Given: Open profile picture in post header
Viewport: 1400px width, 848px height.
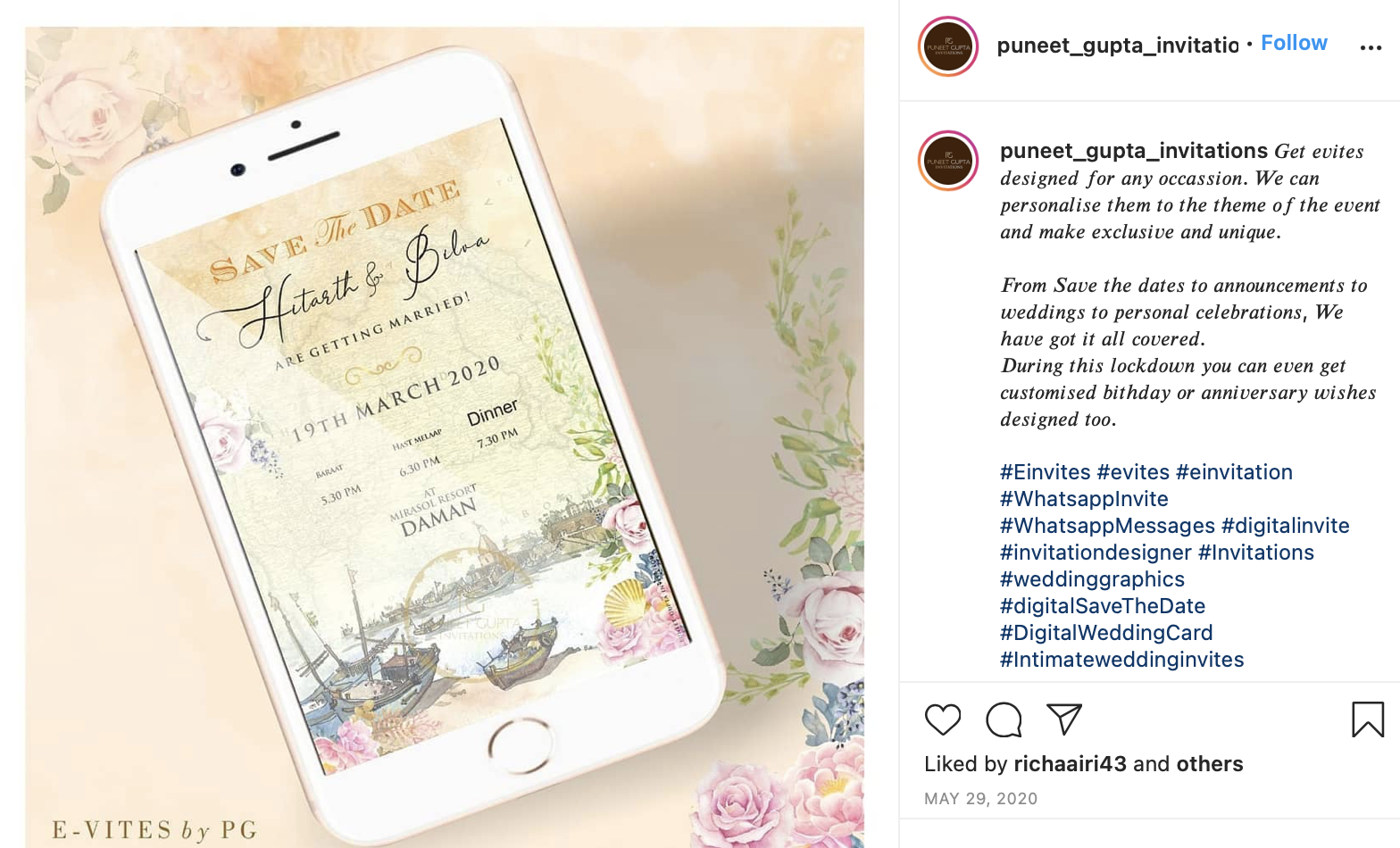Looking at the screenshot, I should point(948,46).
